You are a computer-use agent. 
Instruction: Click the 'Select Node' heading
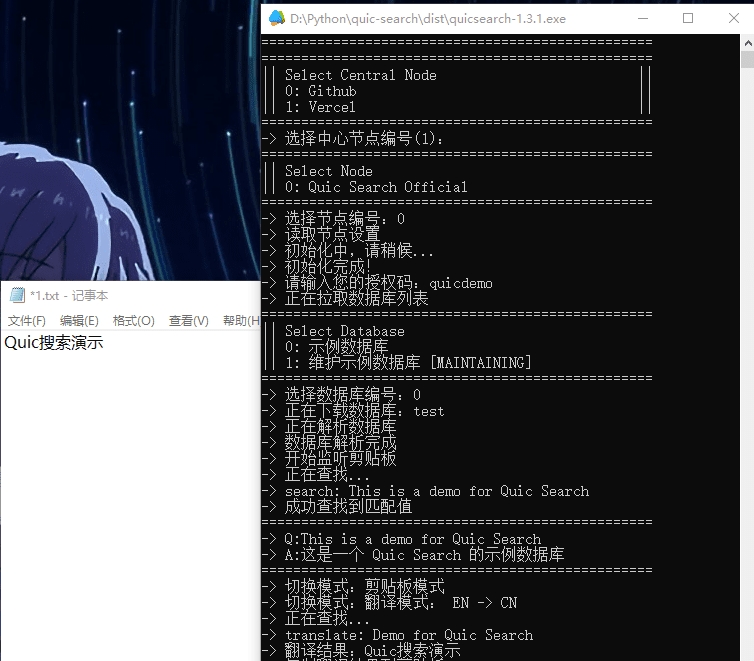[x=328, y=171]
